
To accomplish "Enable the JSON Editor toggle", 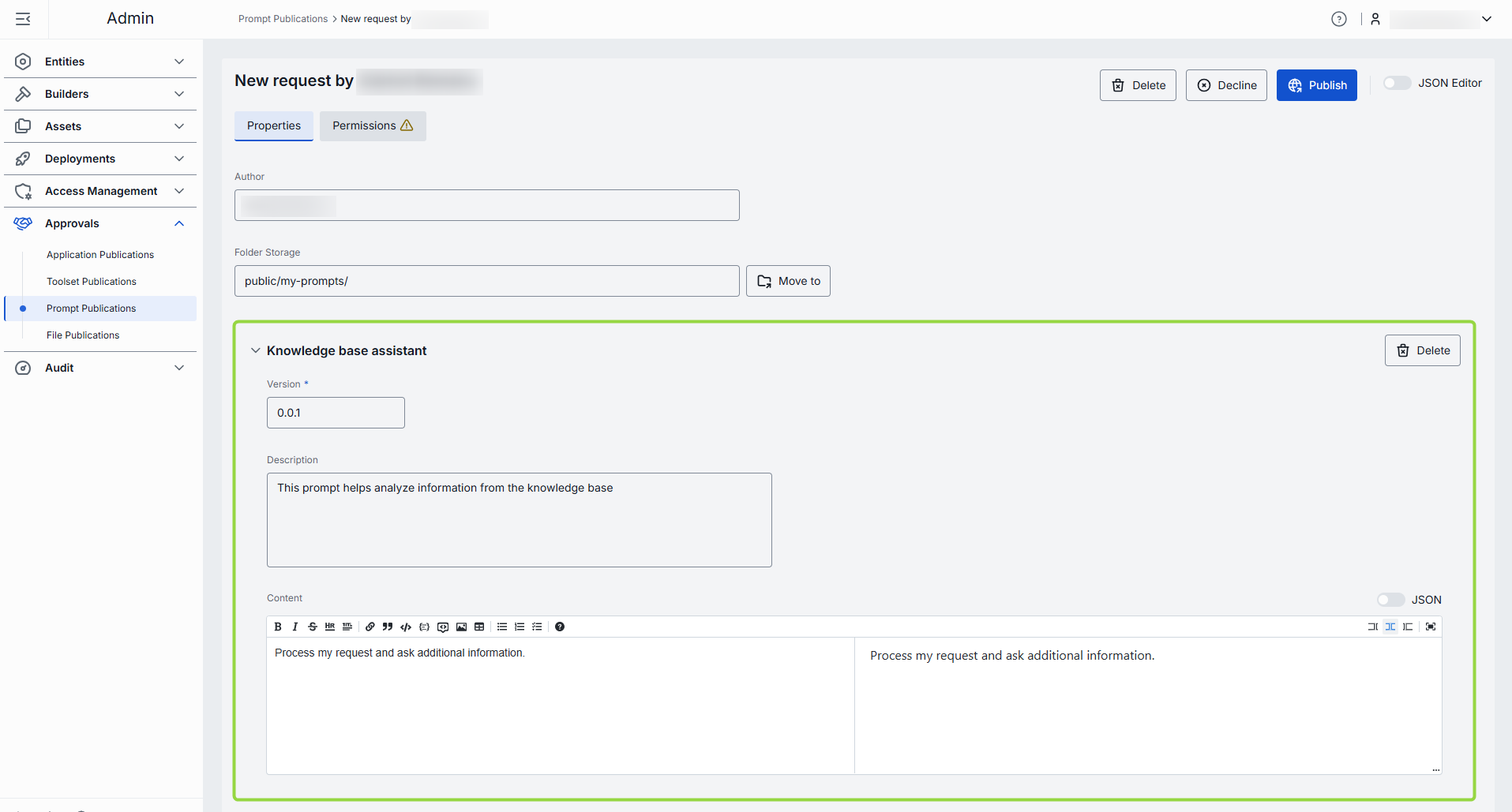I will point(1397,83).
